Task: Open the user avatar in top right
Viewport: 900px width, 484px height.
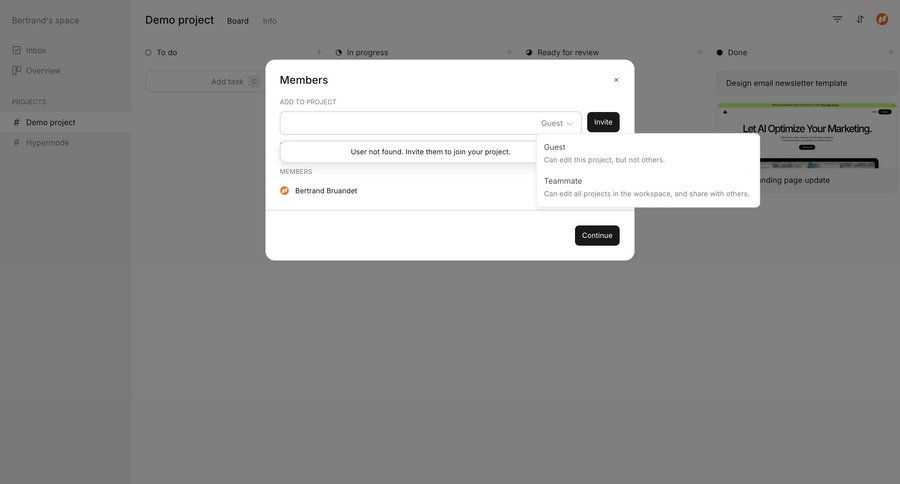Action: (882, 19)
